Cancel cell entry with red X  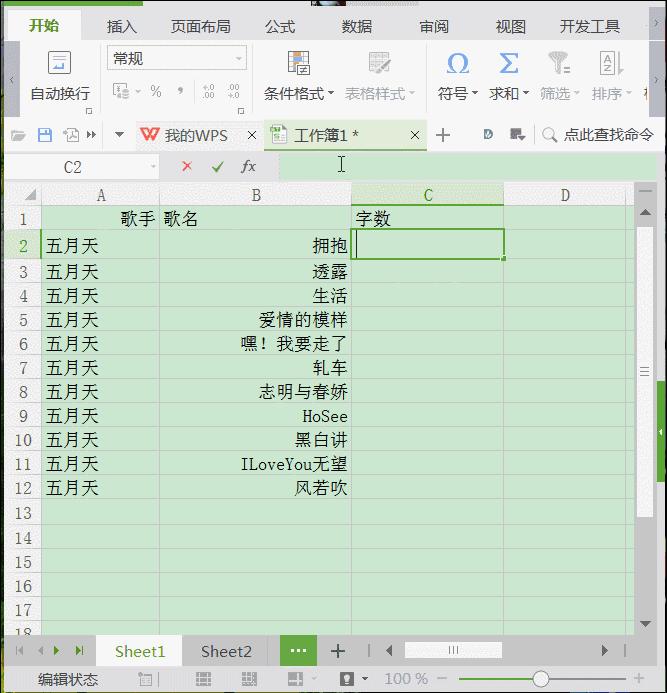click(x=187, y=166)
